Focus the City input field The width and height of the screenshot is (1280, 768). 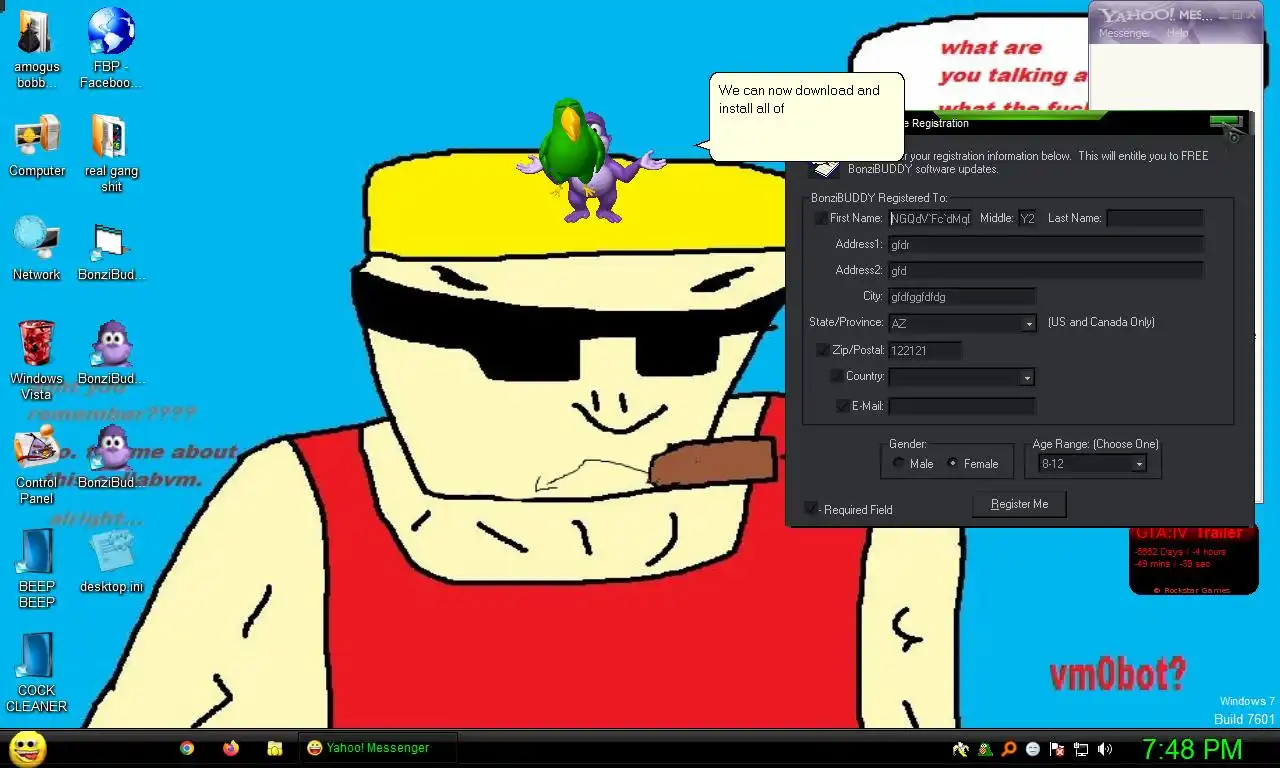962,296
